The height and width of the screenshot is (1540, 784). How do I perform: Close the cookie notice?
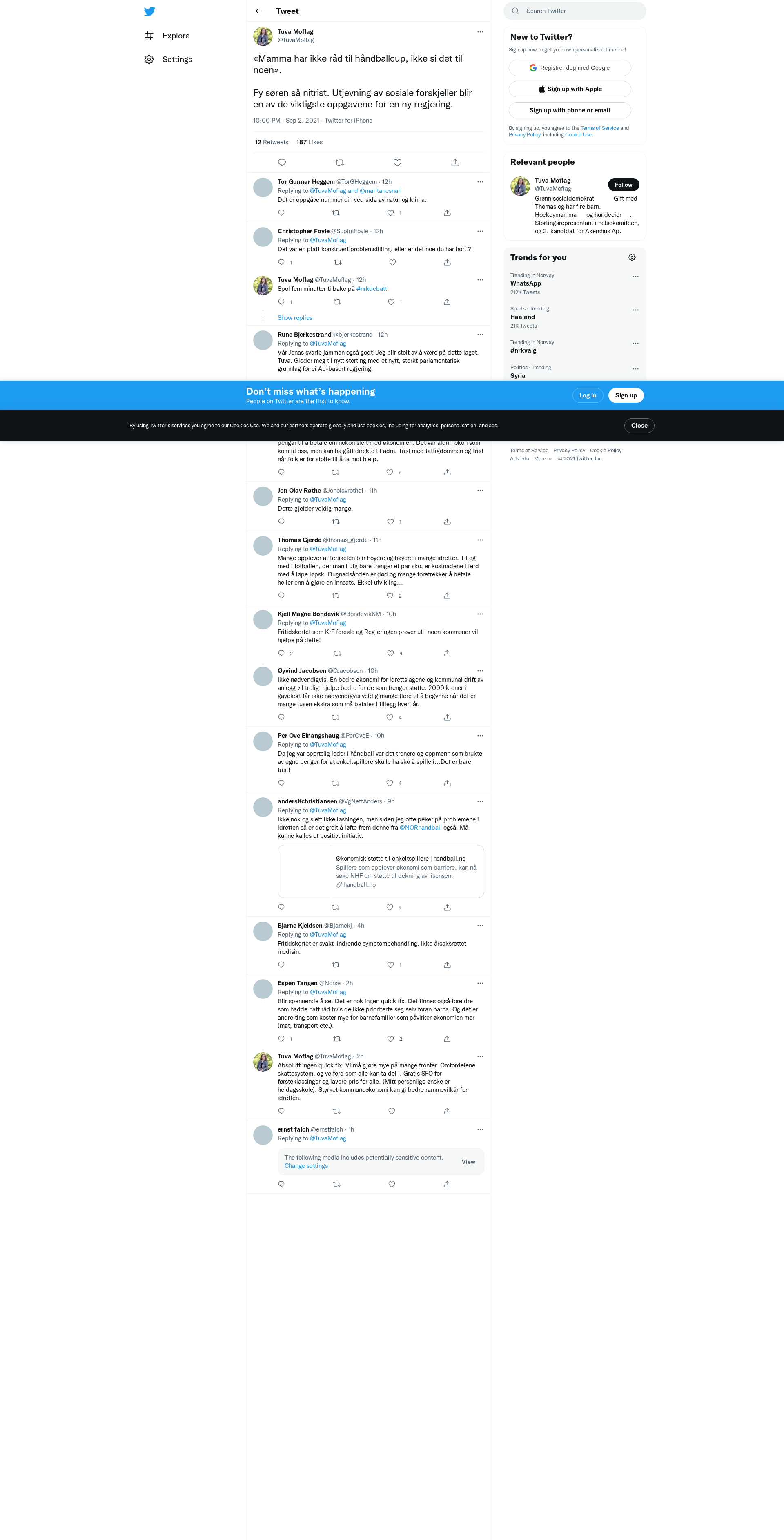click(x=639, y=426)
